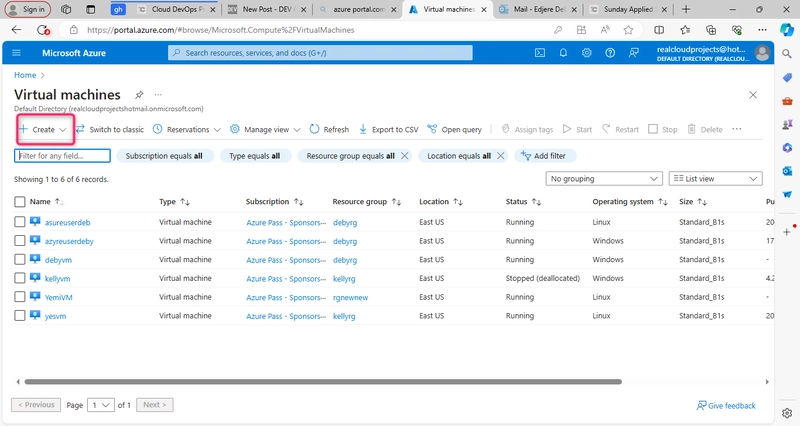Open Cloud Shell from the Azure header

tap(540, 53)
